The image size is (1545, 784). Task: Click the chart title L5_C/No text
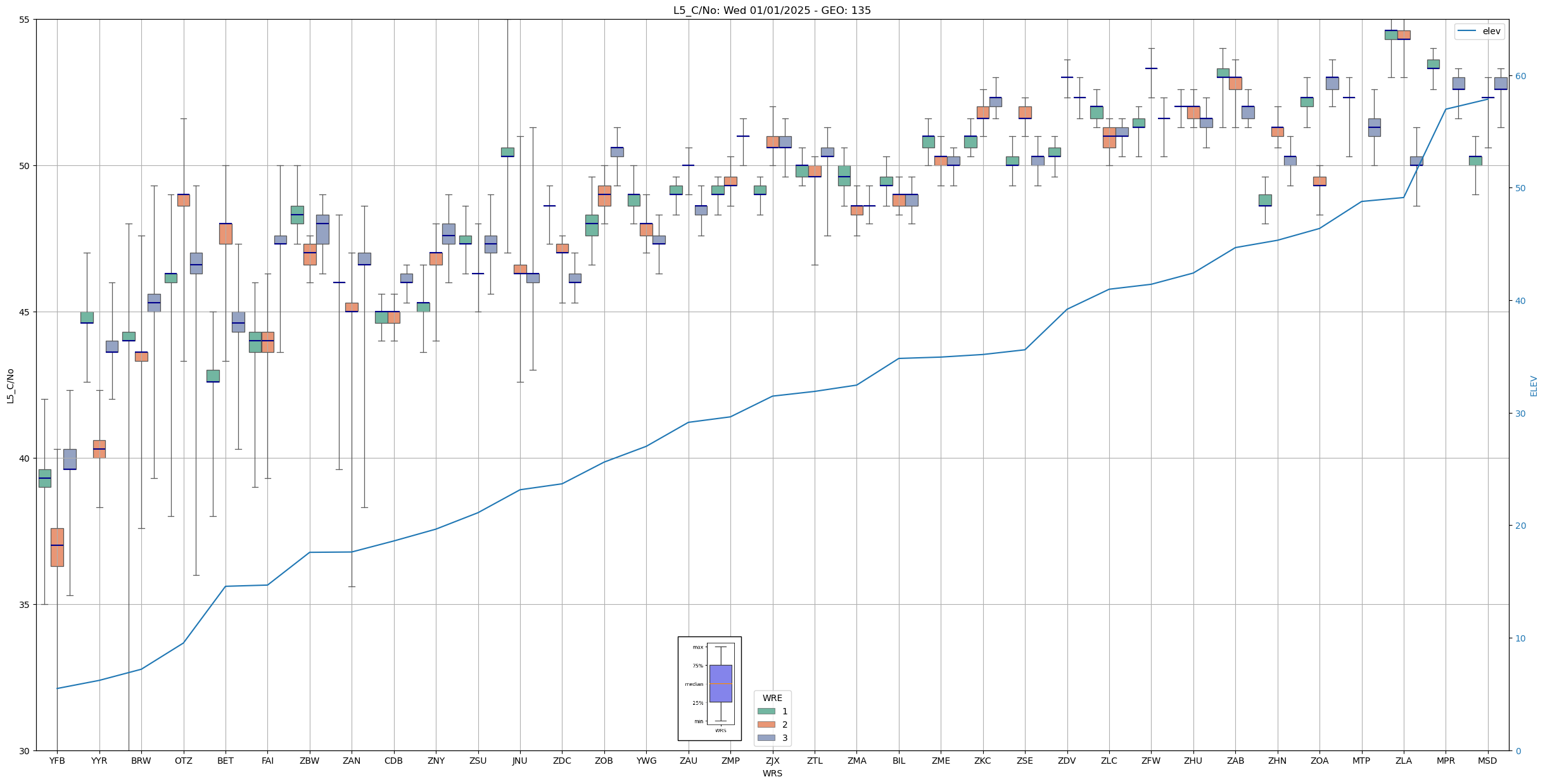772,10
